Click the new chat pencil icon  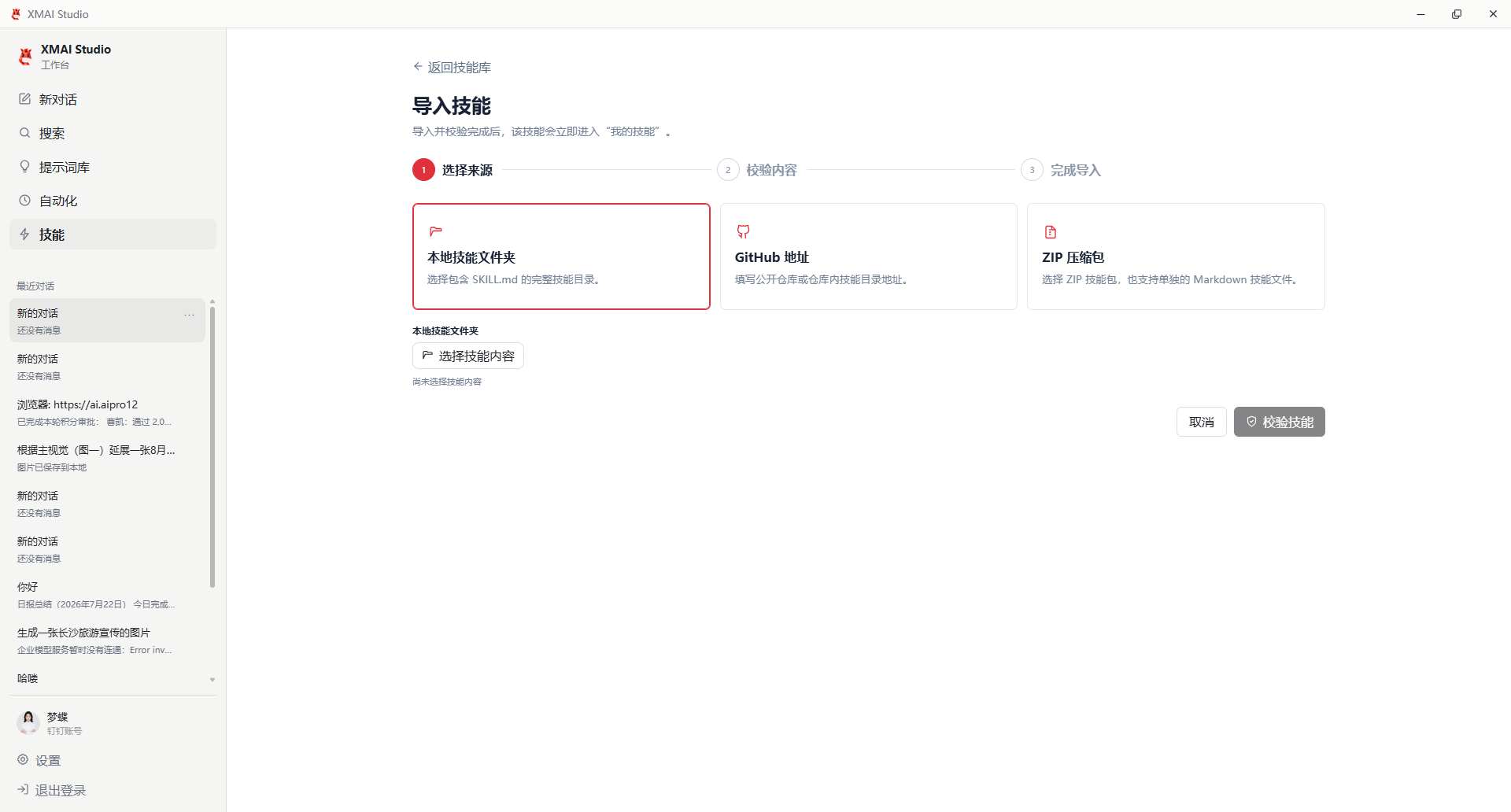point(25,99)
